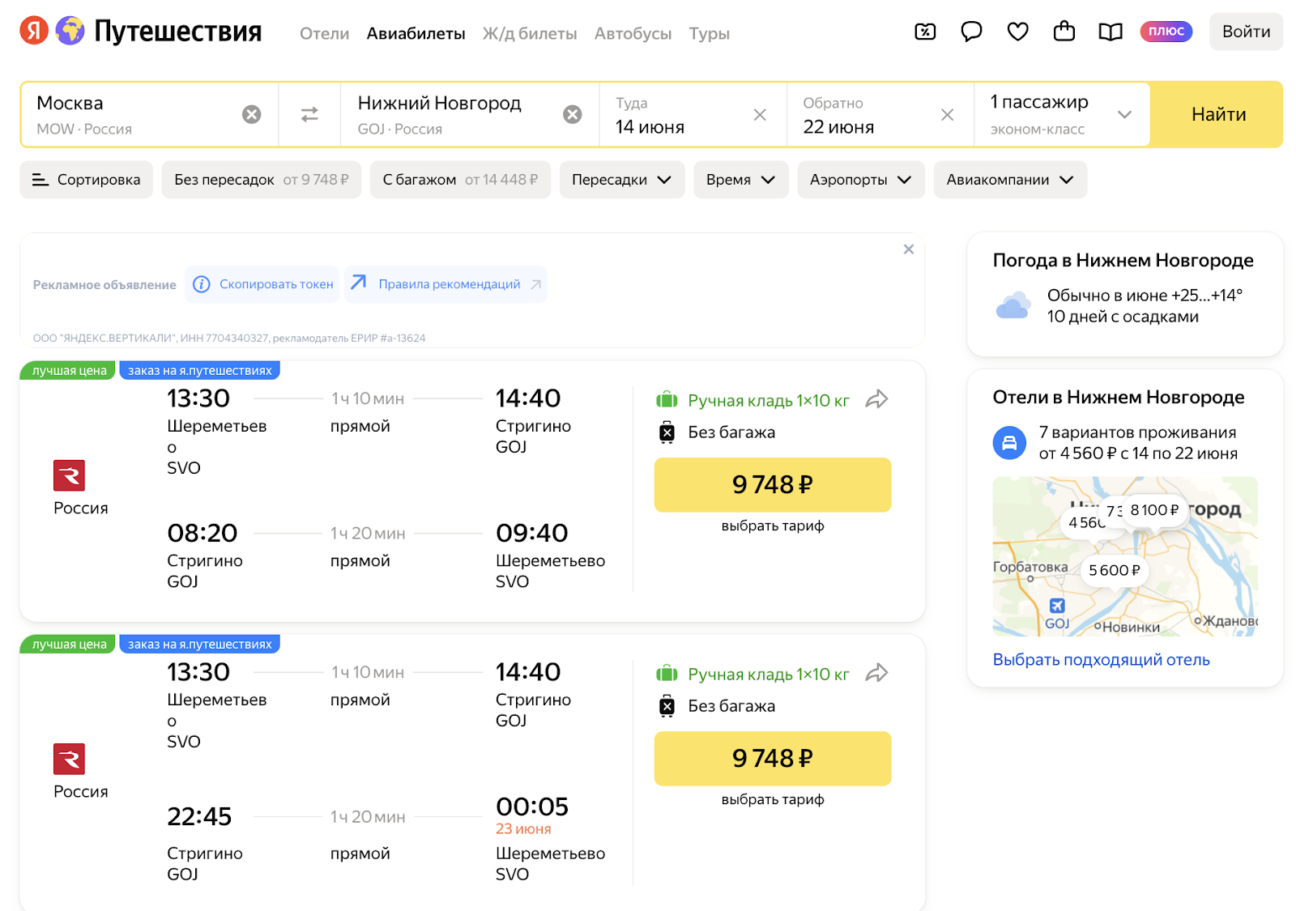The image size is (1296, 911).
Task: Expand the Время filter dropdown
Action: coord(741,180)
